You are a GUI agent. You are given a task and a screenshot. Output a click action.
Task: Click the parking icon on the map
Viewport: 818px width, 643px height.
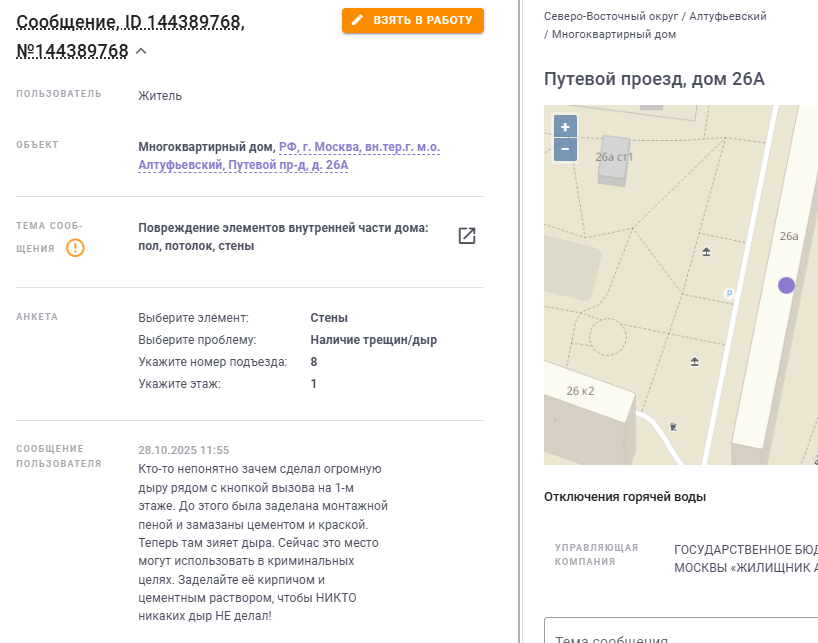click(728, 293)
